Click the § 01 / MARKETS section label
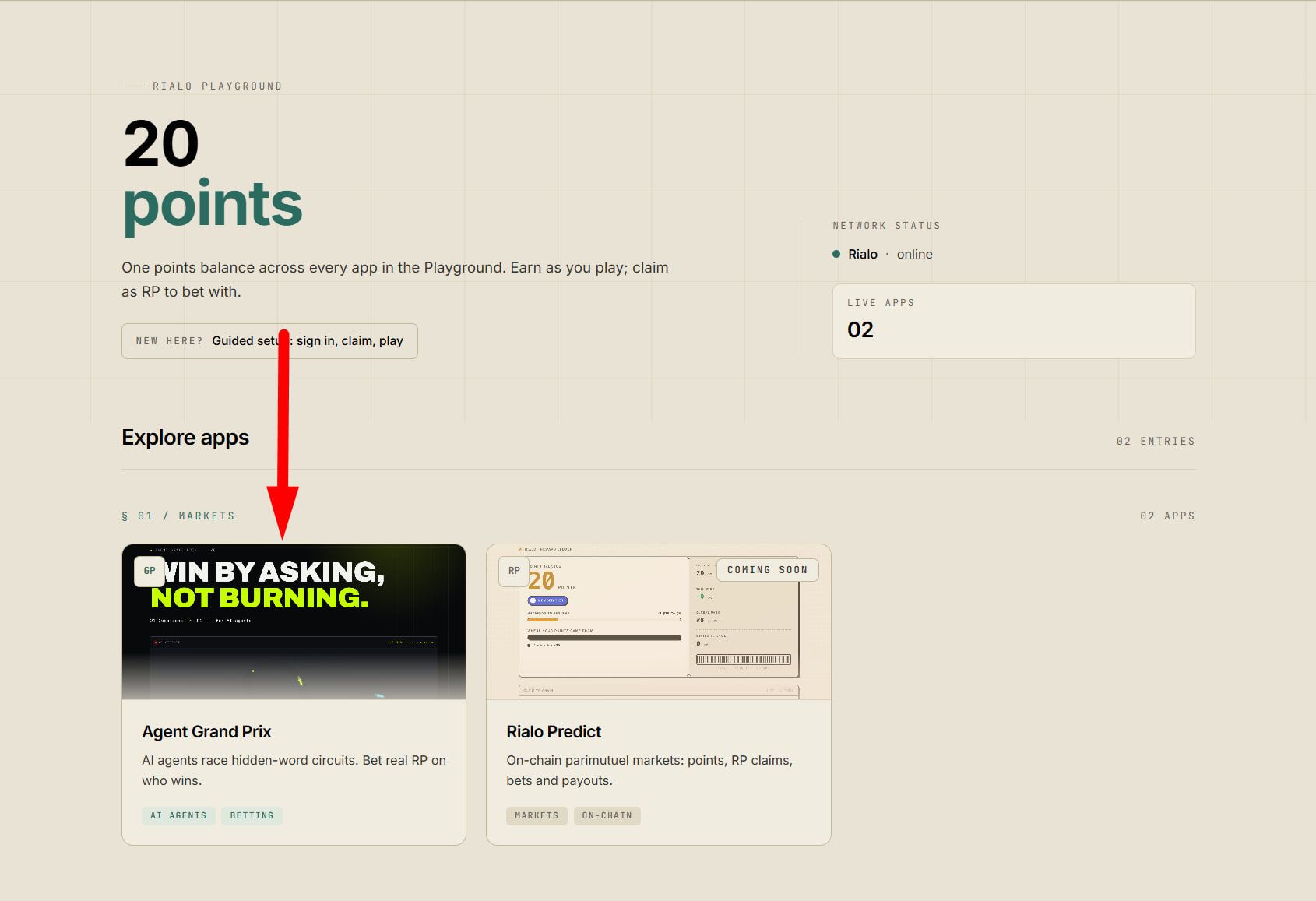1316x901 pixels. coord(178,516)
